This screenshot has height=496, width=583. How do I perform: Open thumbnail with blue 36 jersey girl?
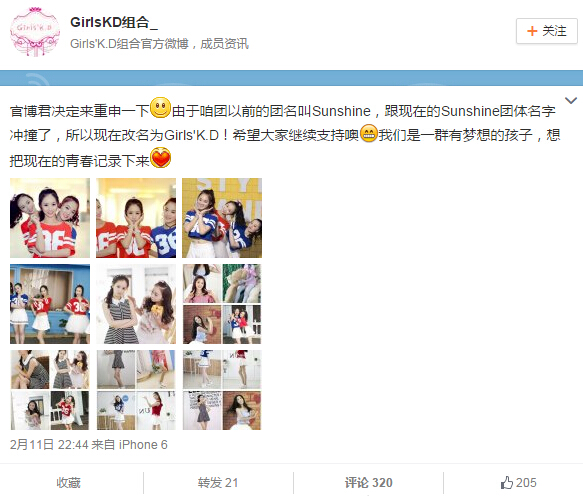[x=136, y=218]
